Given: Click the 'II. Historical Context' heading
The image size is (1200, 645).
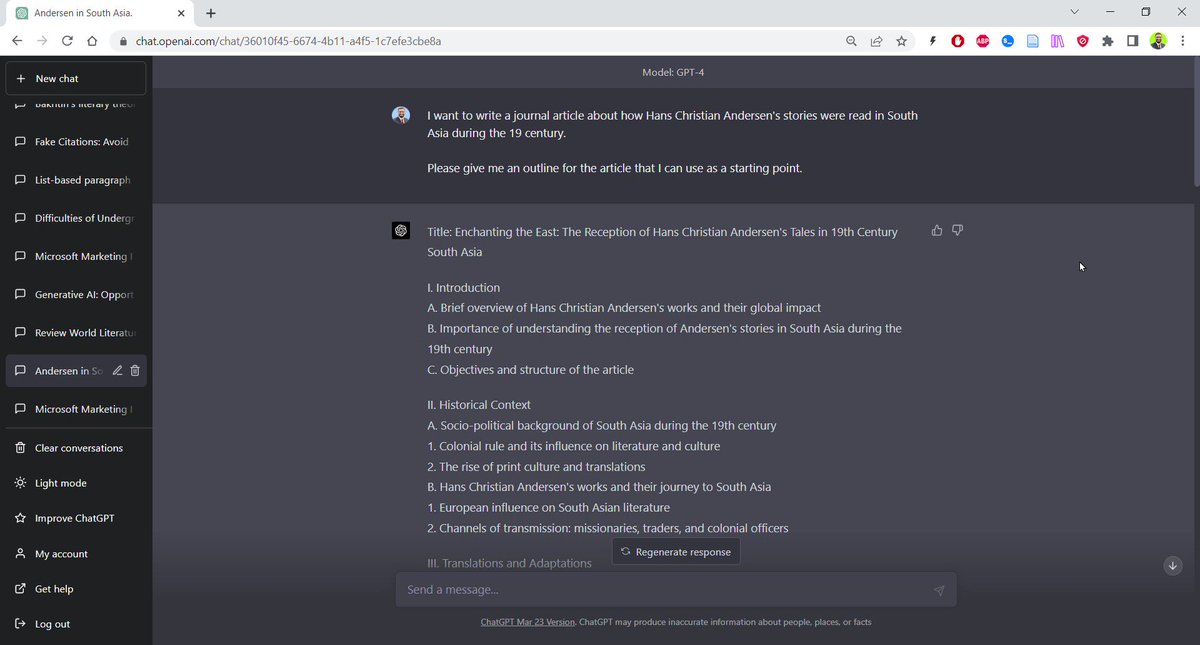Looking at the screenshot, I should click(479, 405).
